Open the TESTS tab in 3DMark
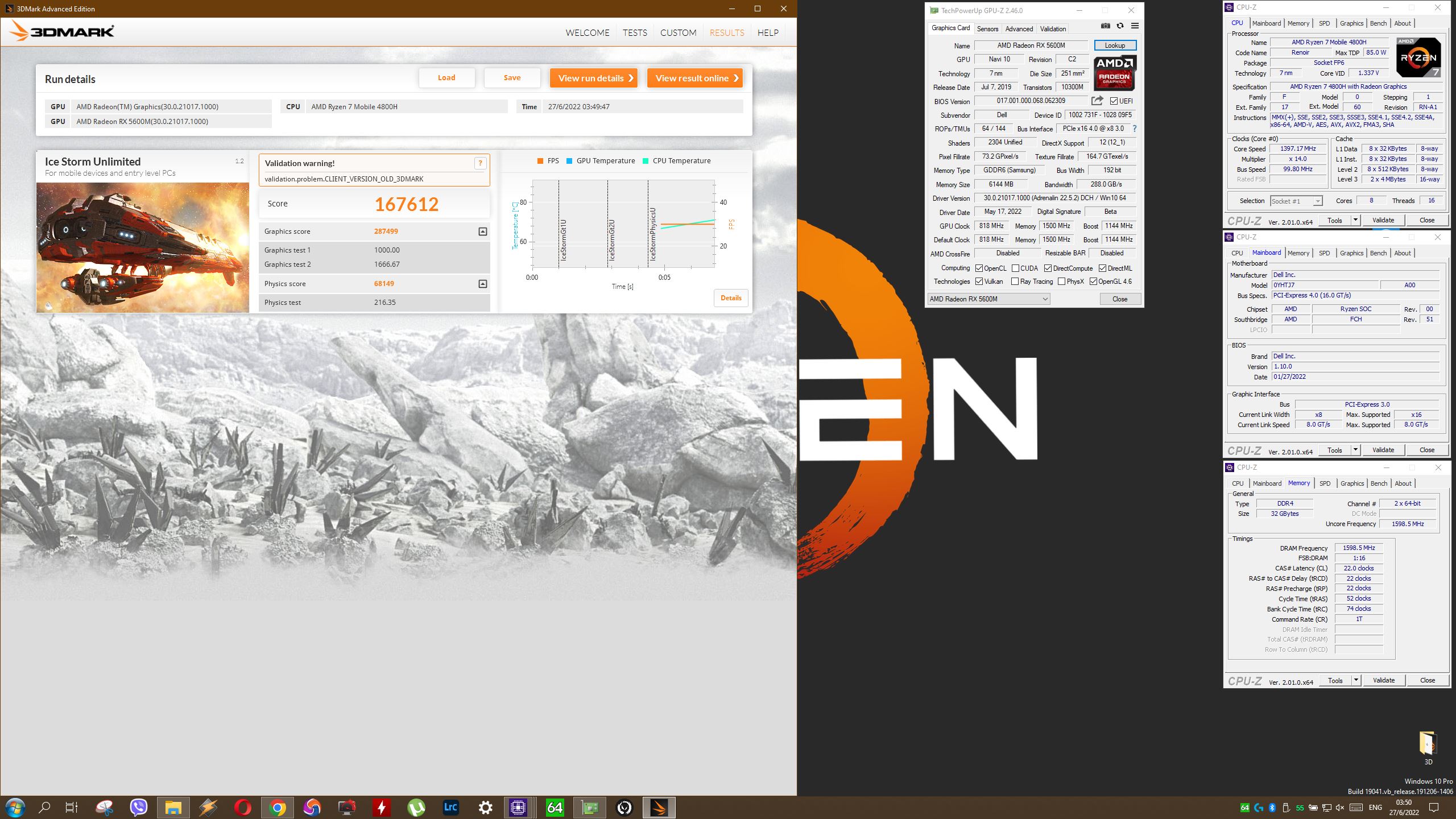Screen dimensions: 1456x819 pyautogui.click(x=635, y=32)
